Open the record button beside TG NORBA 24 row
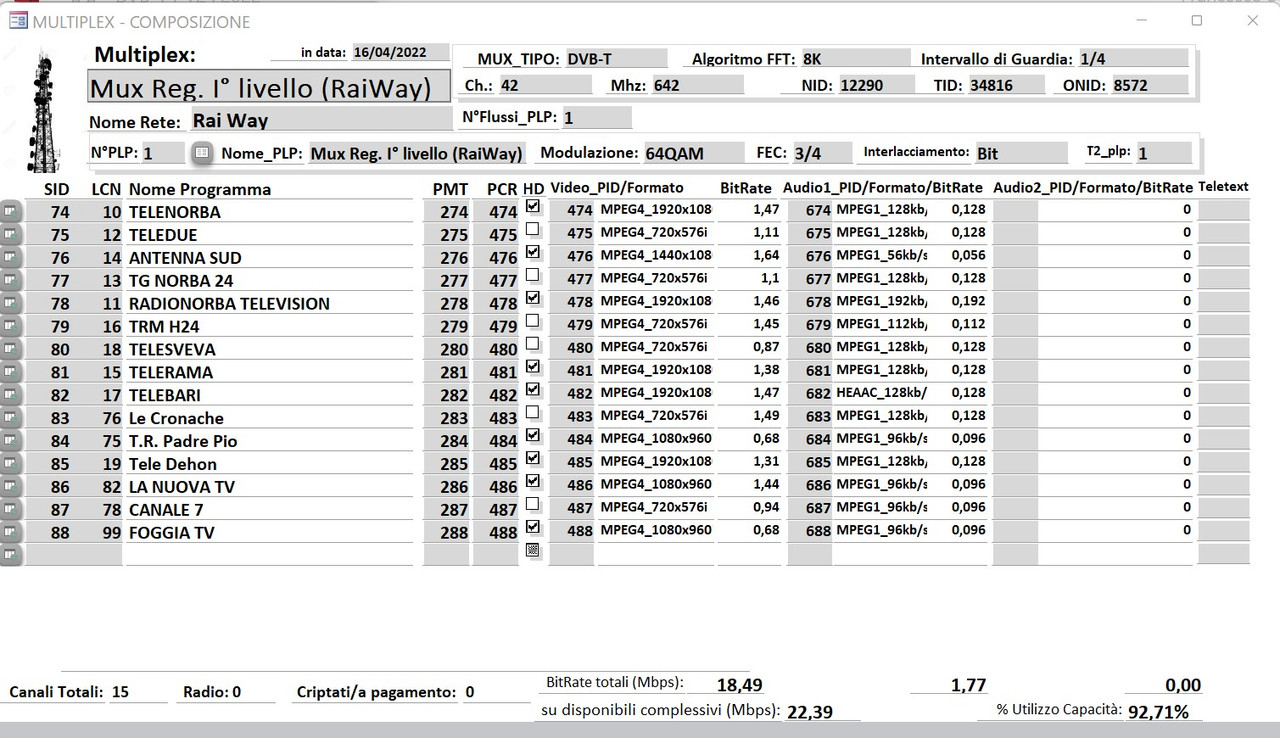This screenshot has width=1280, height=738. point(11,280)
